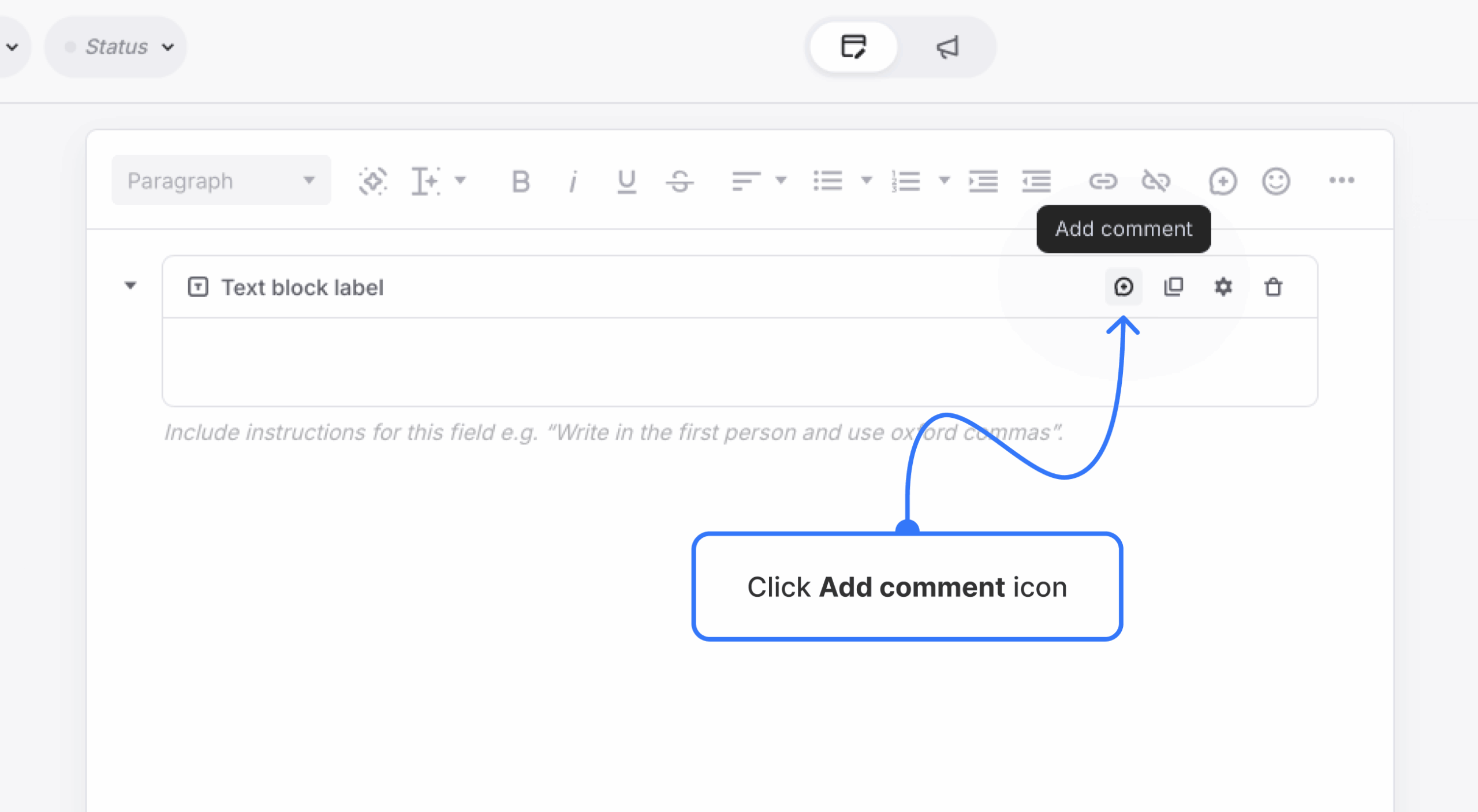Toggle the bulleted list

point(827,181)
